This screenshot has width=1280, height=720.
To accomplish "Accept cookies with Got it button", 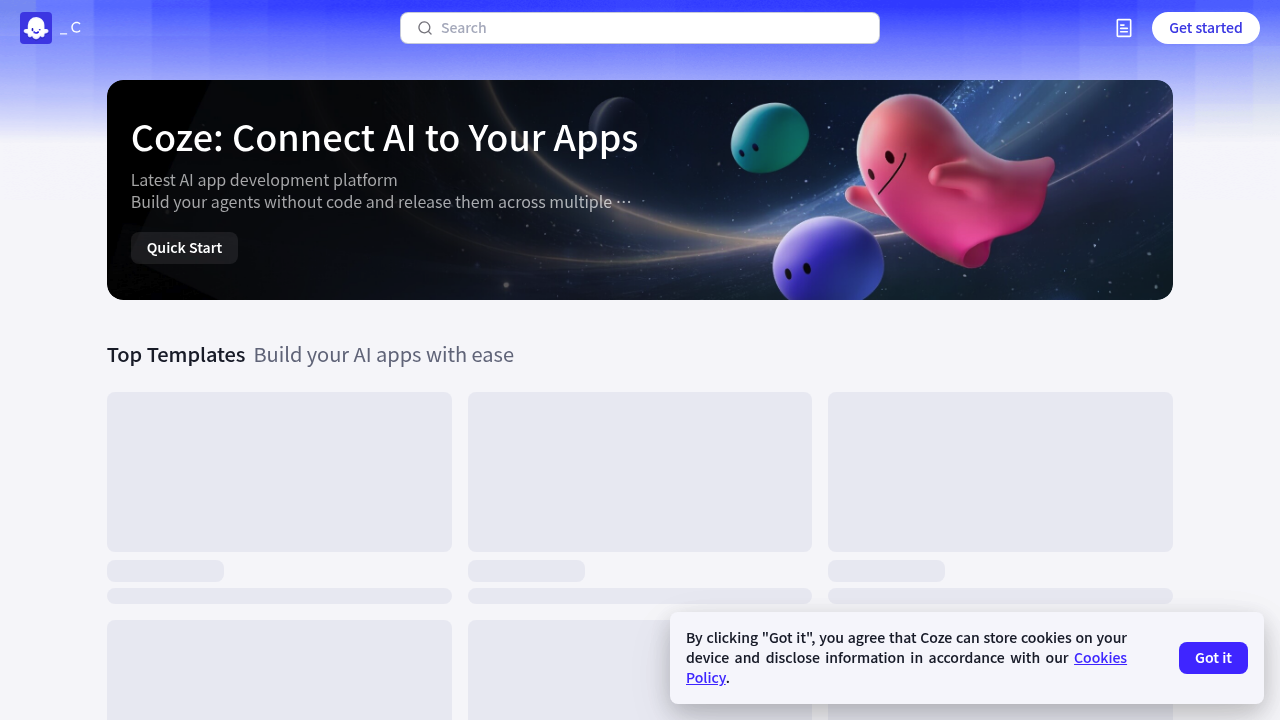I will tap(1213, 658).
